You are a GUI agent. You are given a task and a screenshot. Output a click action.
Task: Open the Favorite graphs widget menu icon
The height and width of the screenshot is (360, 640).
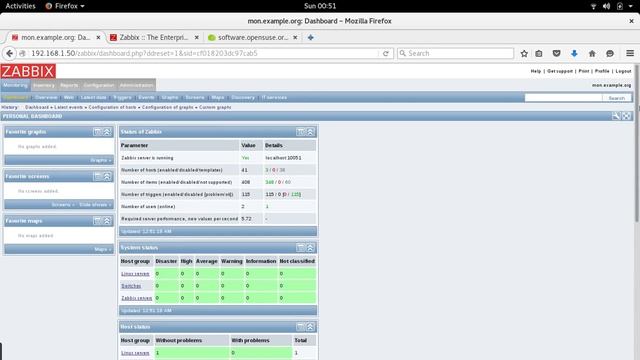[97, 132]
